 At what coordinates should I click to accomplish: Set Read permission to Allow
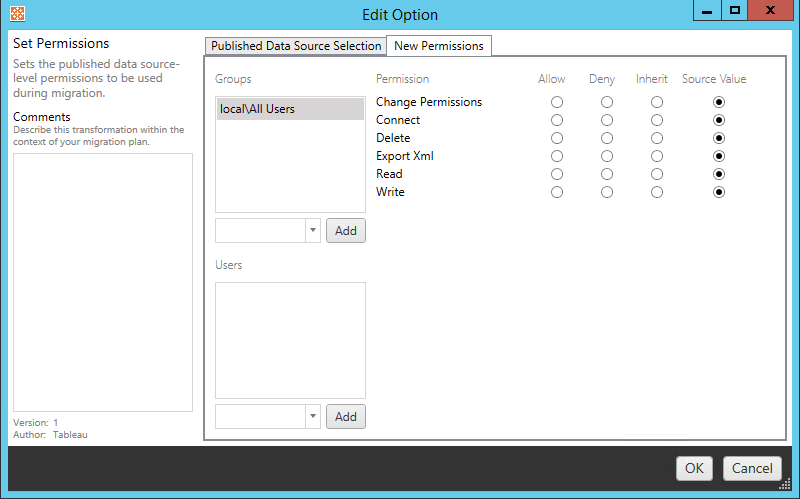[557, 174]
